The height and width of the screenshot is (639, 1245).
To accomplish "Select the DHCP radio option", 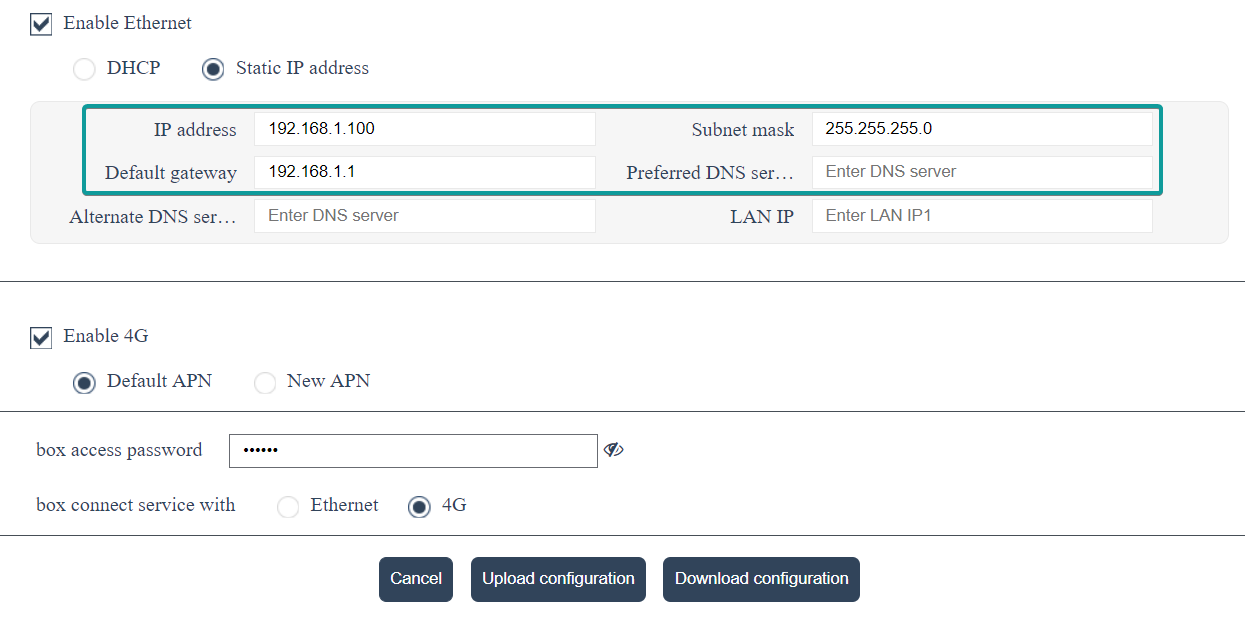I will pyautogui.click(x=85, y=69).
